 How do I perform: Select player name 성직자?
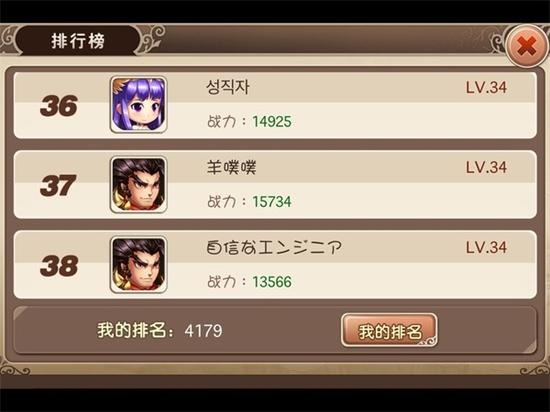pos(228,87)
